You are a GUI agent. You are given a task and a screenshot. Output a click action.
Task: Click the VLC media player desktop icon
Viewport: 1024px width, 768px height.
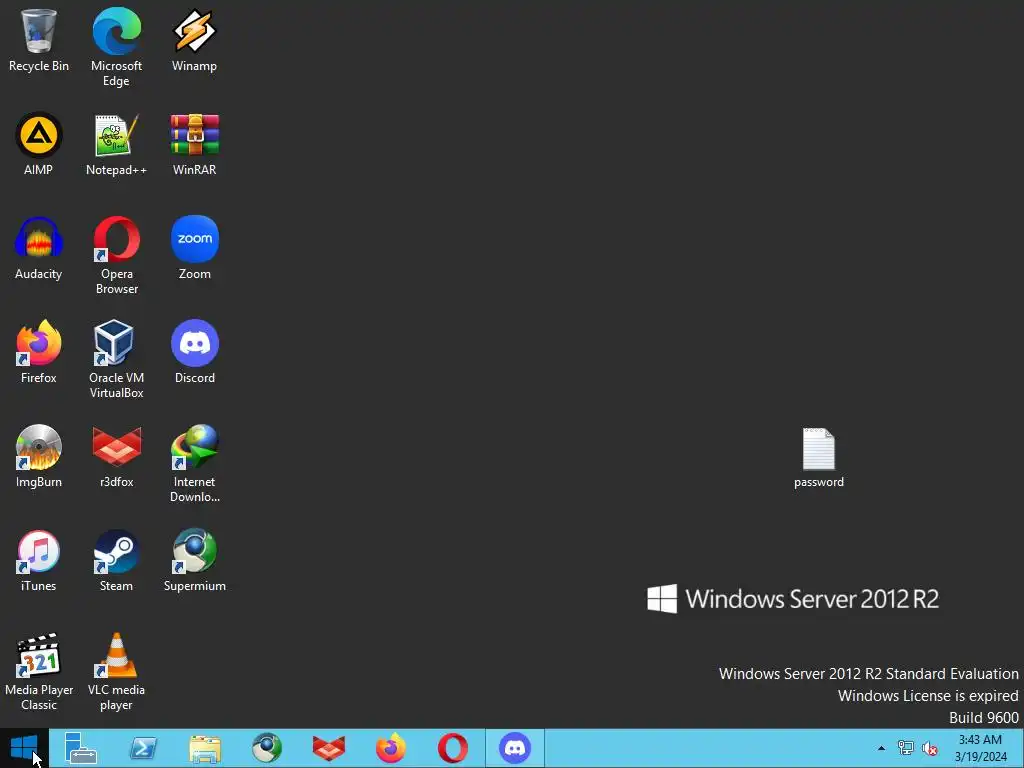(x=116, y=671)
